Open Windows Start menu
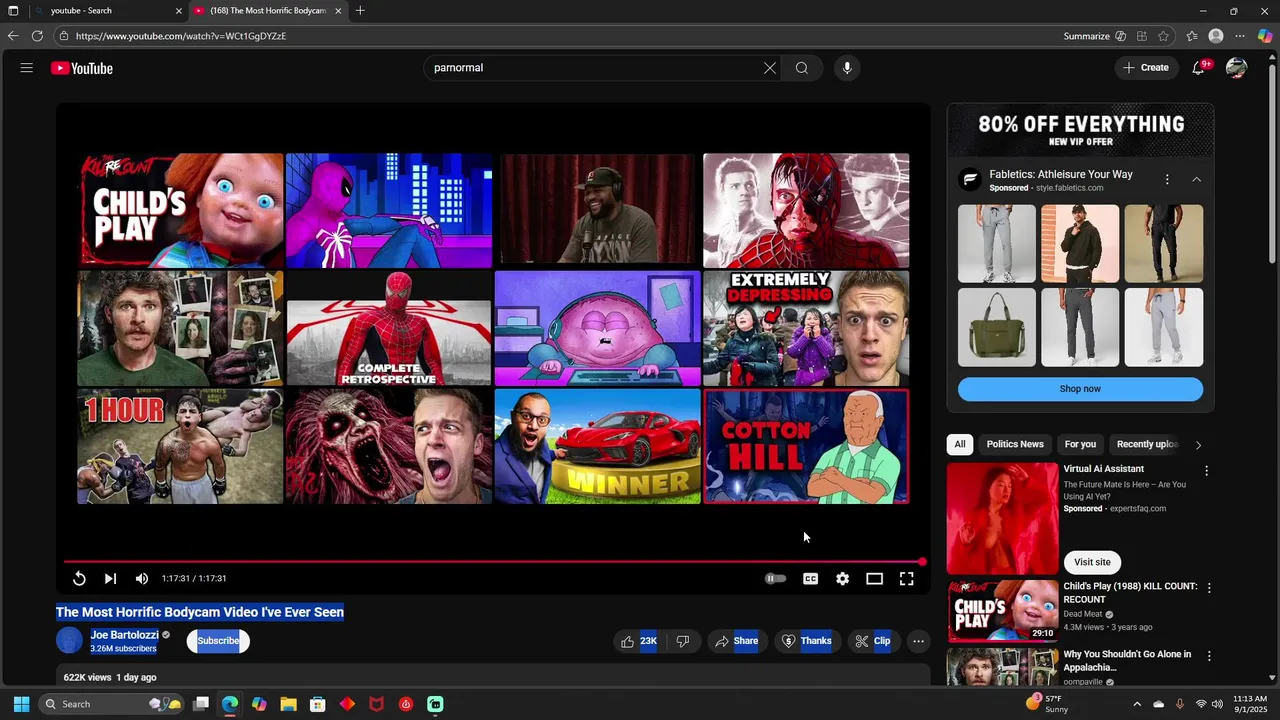 (x=21, y=704)
